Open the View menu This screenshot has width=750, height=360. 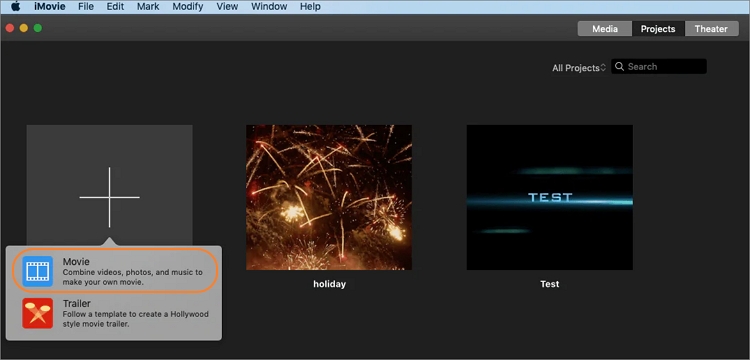(227, 7)
